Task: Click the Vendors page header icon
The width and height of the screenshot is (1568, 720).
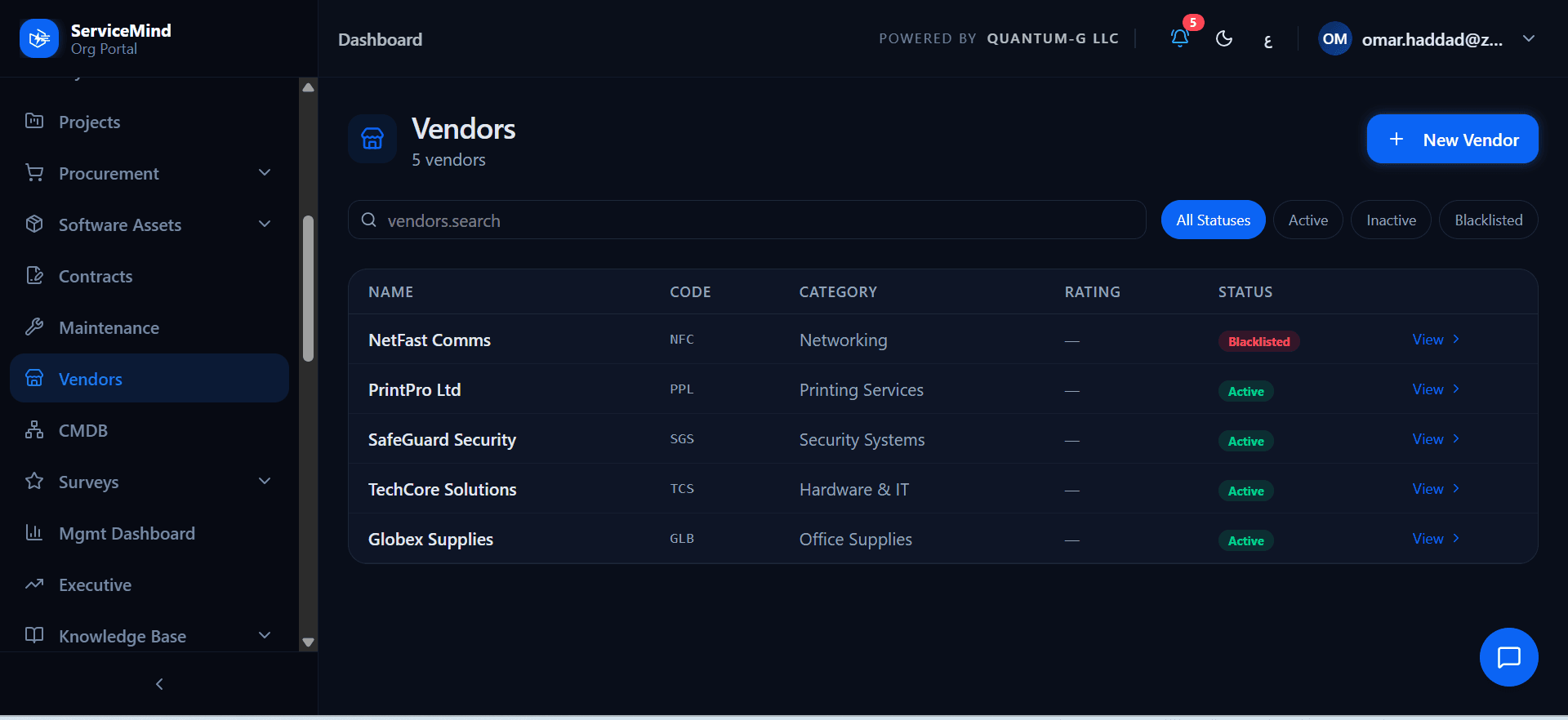Action: (x=372, y=139)
